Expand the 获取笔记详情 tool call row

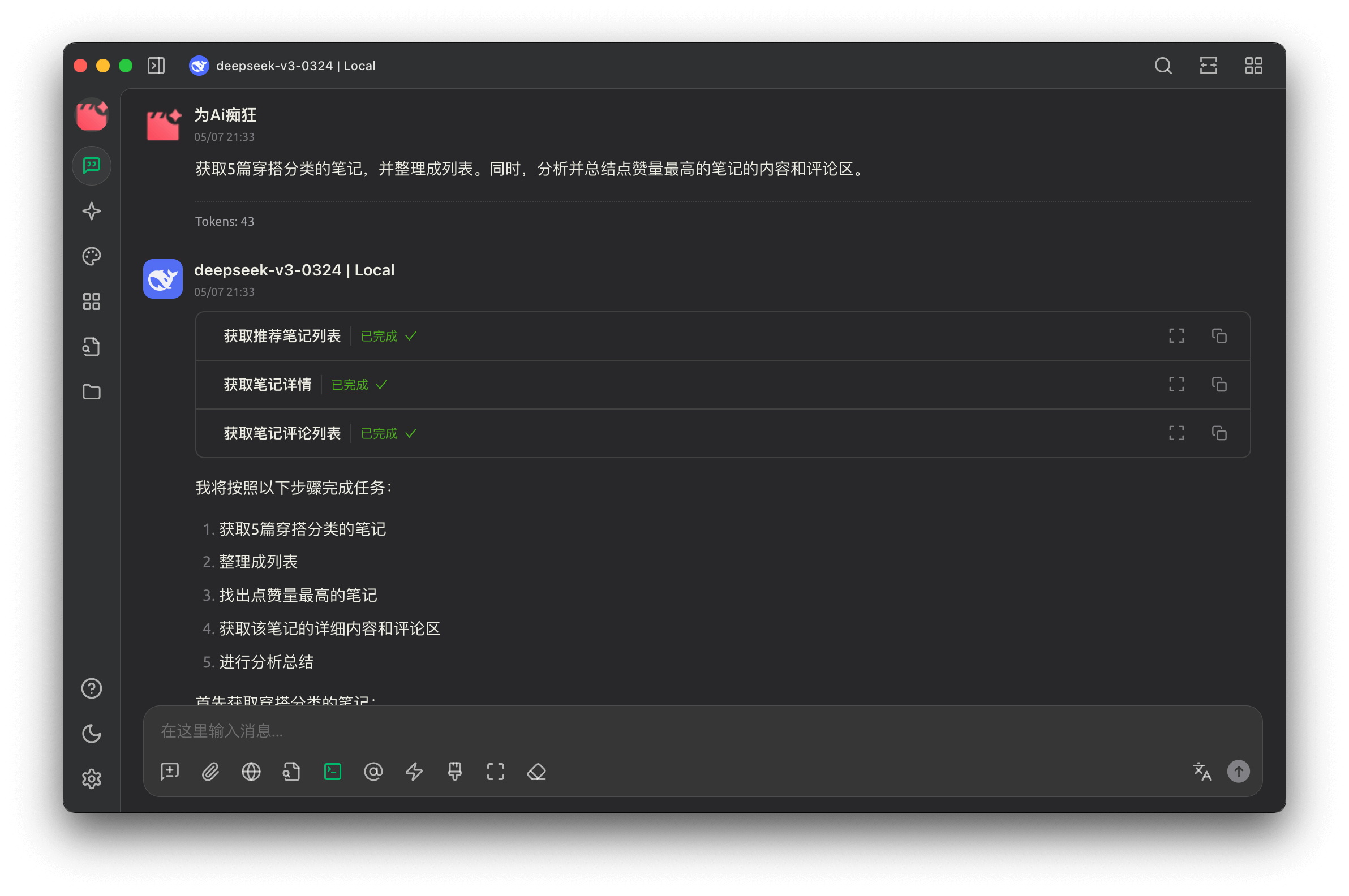click(268, 385)
